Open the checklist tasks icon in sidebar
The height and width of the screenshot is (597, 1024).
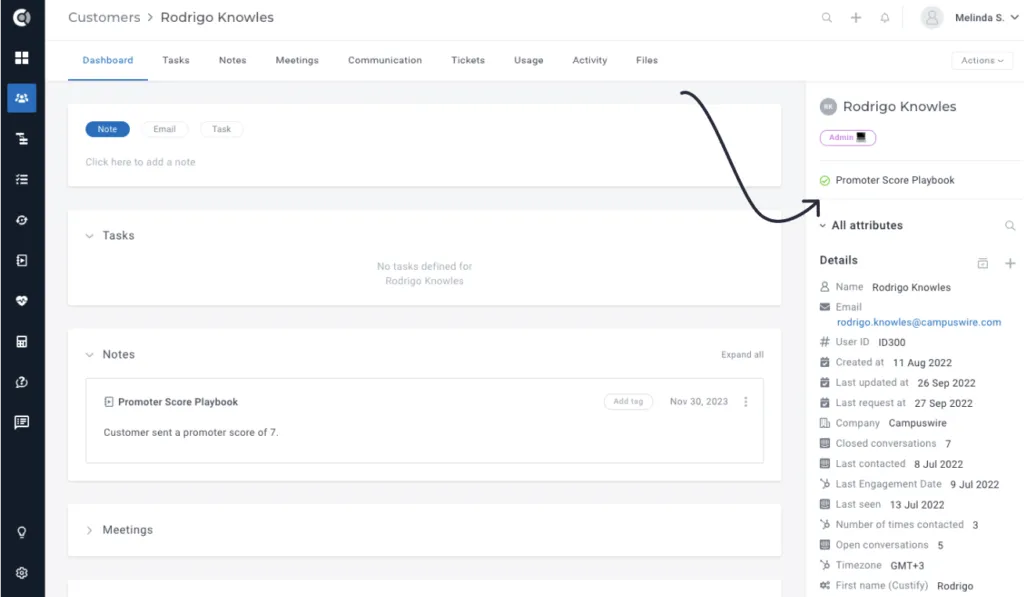pos(22,179)
